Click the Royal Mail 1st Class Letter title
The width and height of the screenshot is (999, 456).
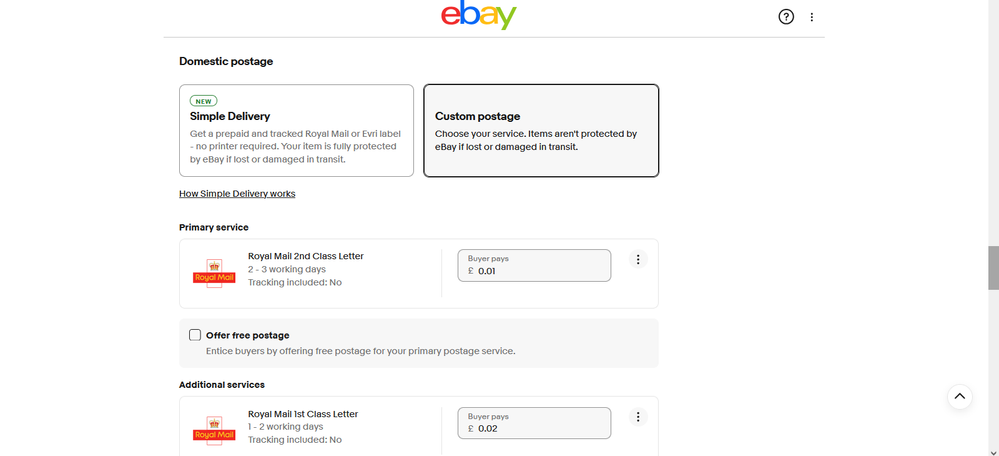(303, 414)
